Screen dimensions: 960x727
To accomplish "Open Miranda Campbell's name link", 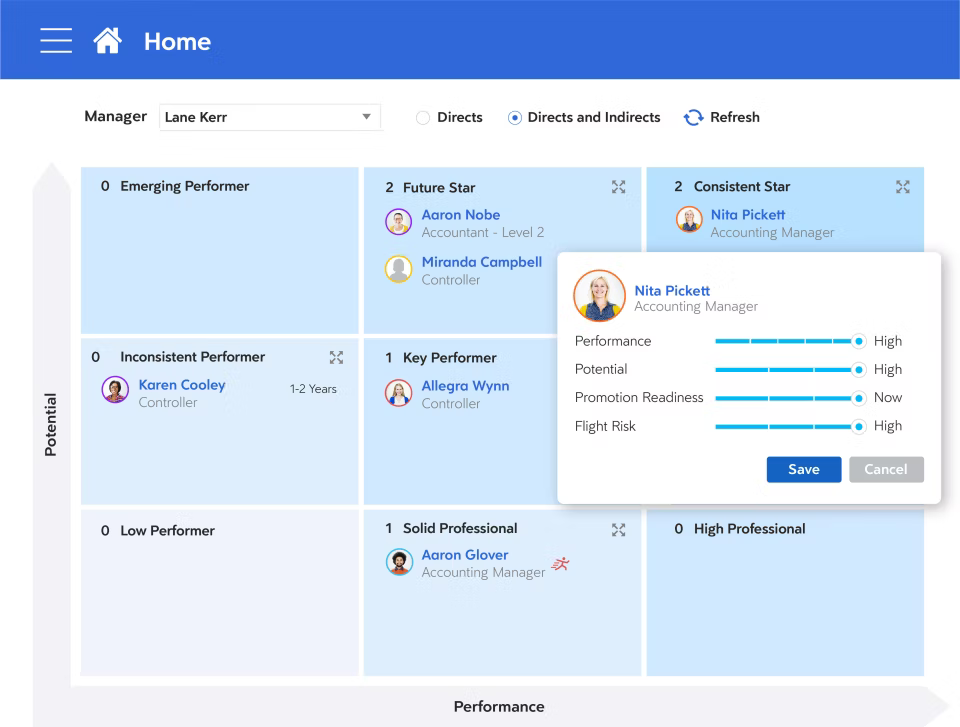I will 481,262.
